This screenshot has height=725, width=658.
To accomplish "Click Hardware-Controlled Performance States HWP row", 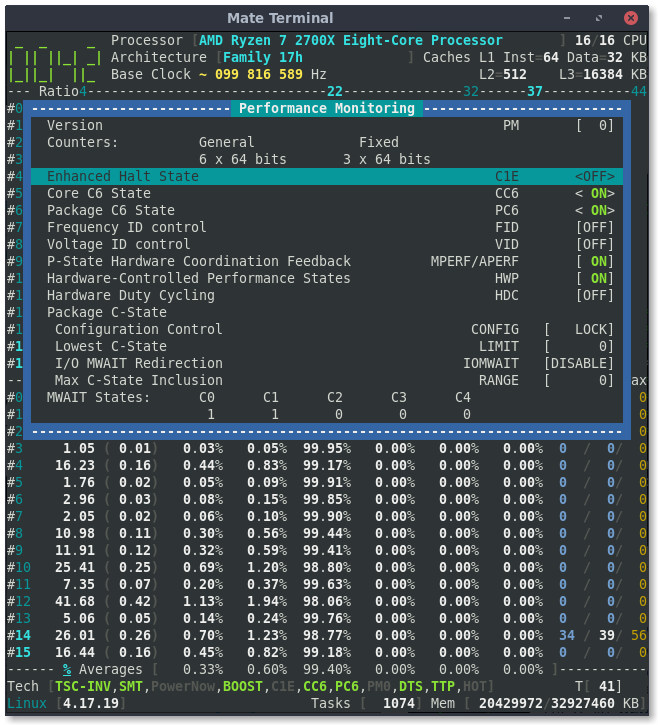I will (x=326, y=278).
